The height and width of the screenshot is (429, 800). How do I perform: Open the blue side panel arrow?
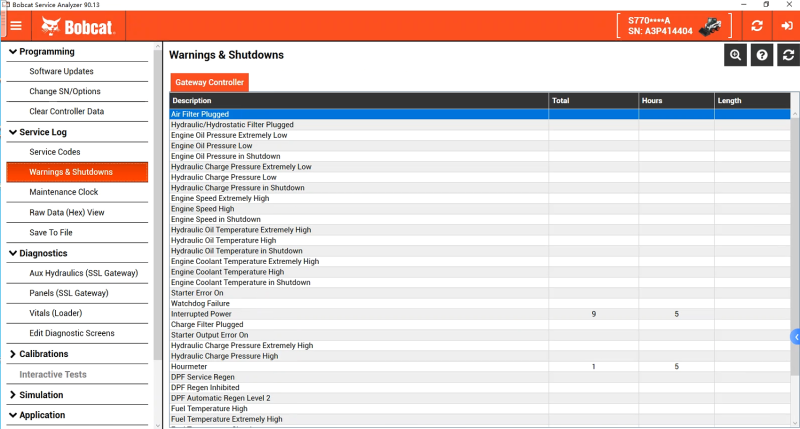coord(795,337)
